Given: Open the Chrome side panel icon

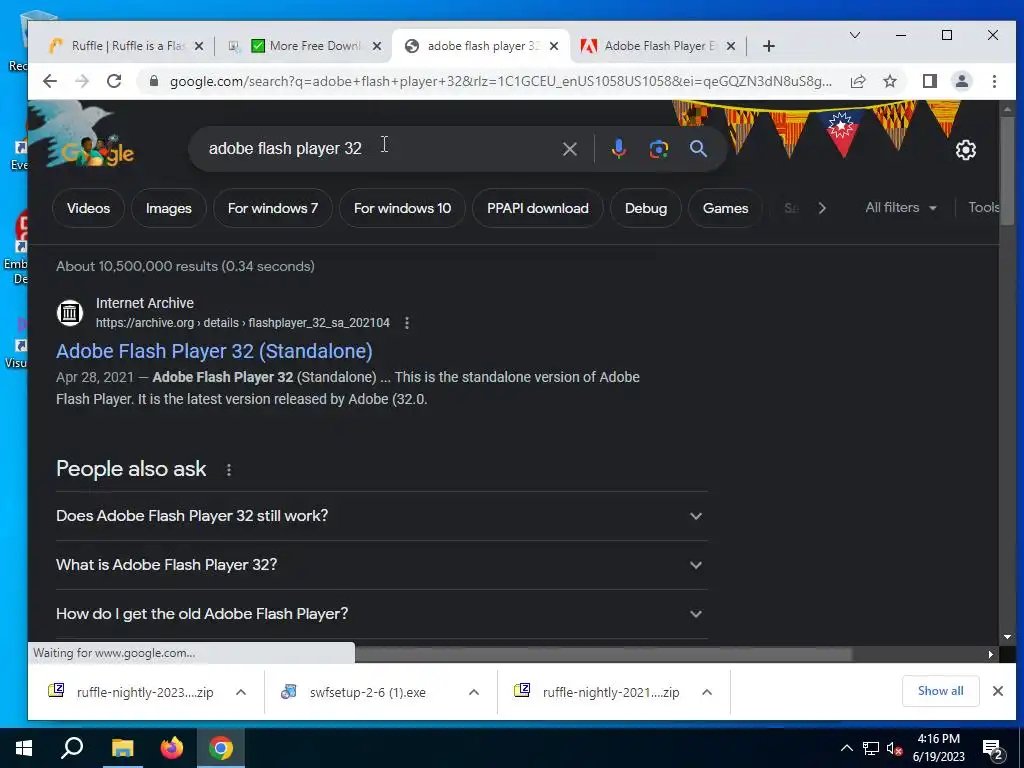Looking at the screenshot, I should (929, 81).
